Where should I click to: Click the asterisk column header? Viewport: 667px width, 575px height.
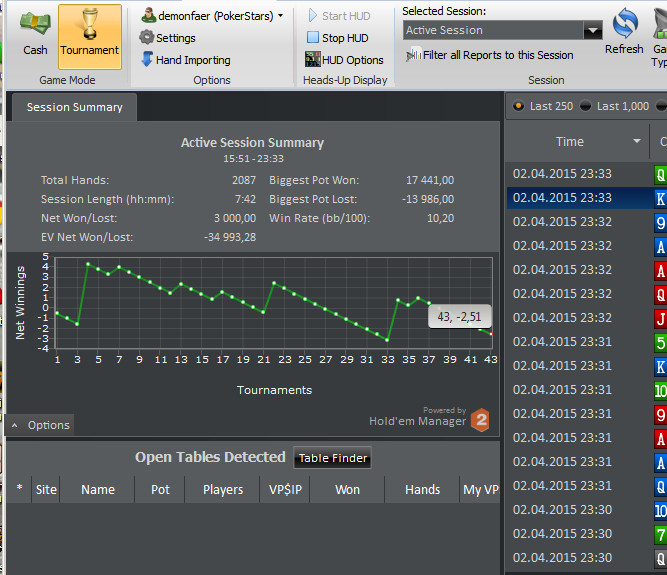pyautogui.click(x=20, y=489)
